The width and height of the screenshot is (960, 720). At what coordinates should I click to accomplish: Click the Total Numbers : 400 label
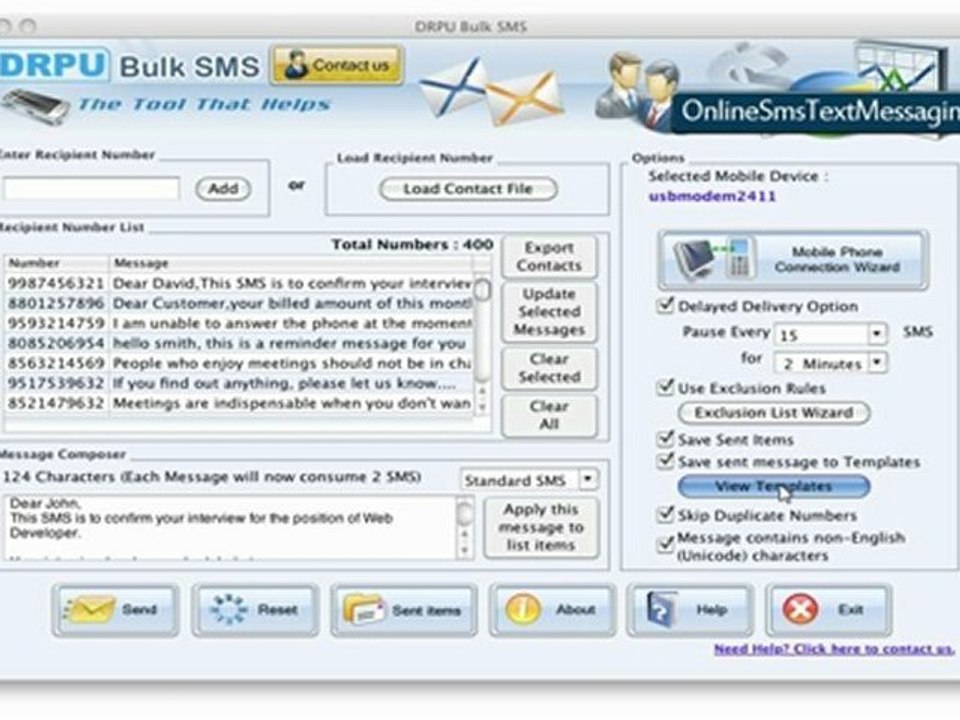pyautogui.click(x=412, y=244)
